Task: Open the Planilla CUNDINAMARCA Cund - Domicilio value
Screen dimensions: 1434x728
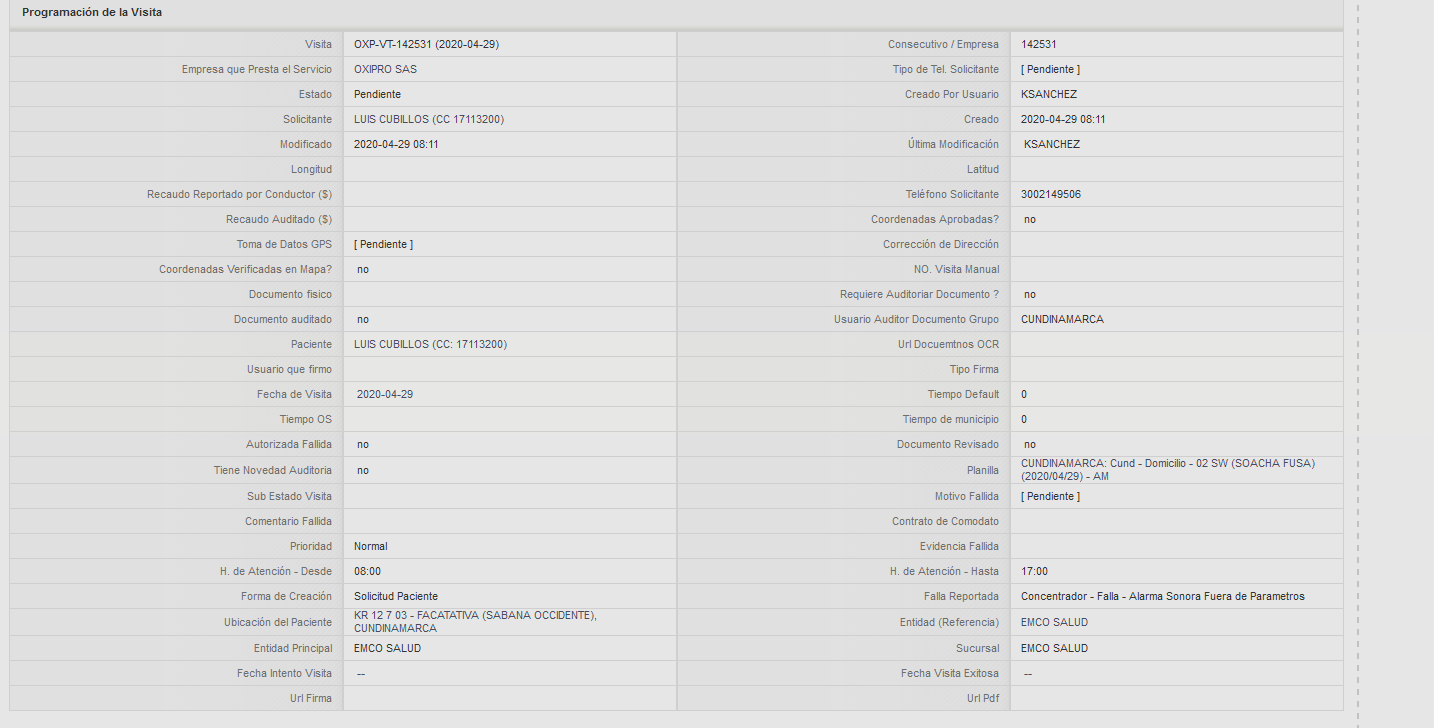Action: pos(1168,469)
